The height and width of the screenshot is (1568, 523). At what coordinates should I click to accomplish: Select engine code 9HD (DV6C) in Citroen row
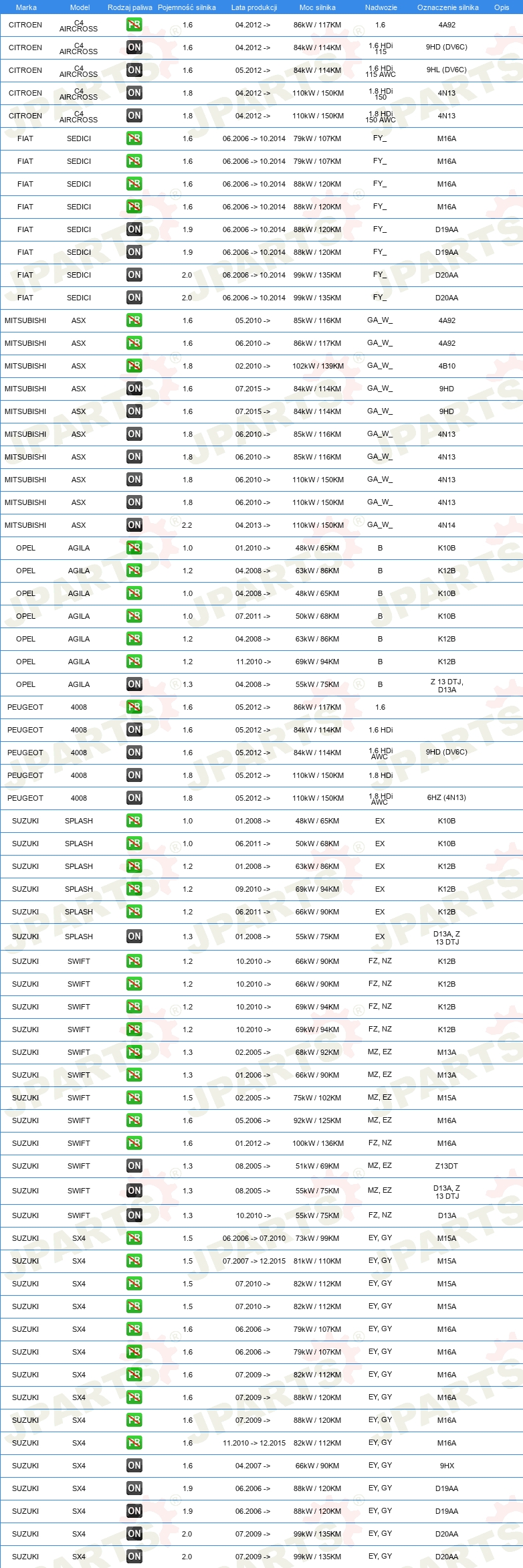[x=447, y=47]
